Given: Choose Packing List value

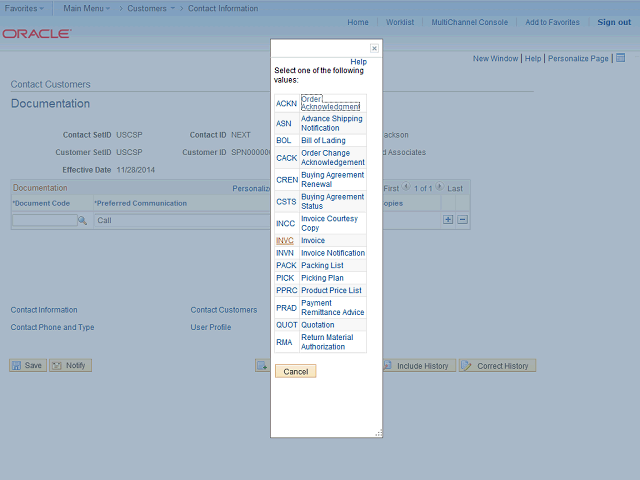Looking at the screenshot, I should click(x=322, y=265).
